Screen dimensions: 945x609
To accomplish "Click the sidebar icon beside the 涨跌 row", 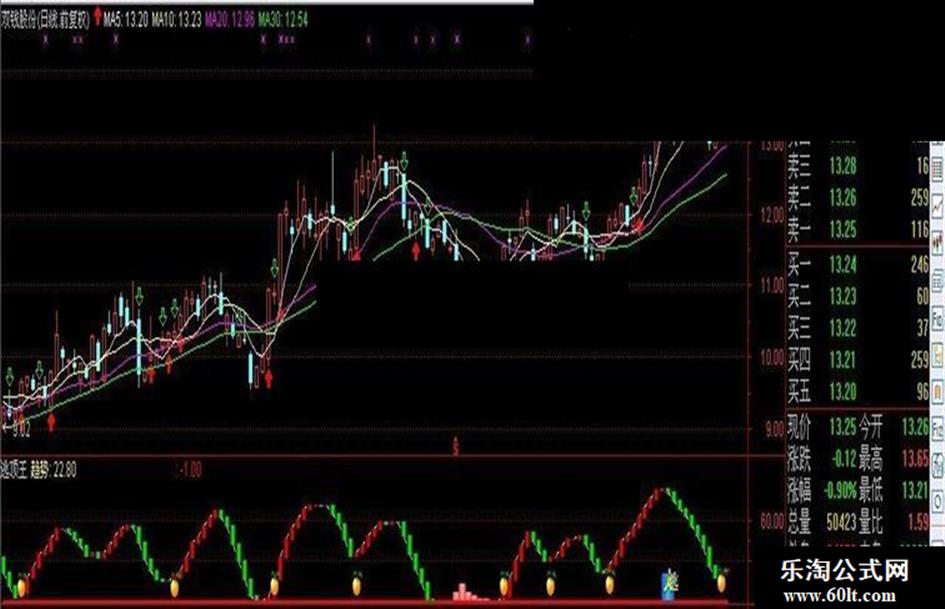I will click(x=937, y=464).
